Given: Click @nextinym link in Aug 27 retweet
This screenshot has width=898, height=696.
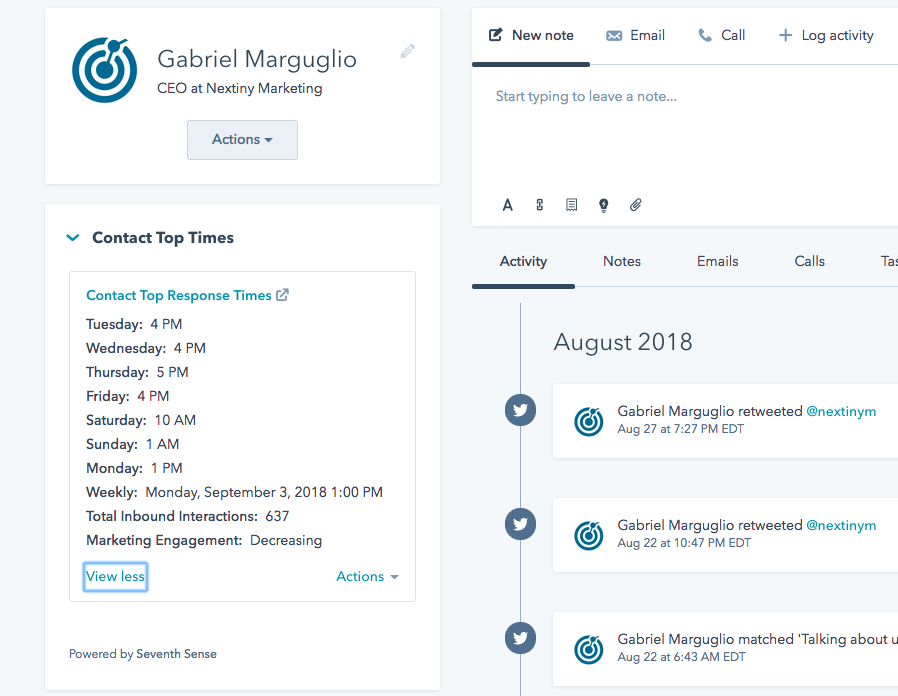Looking at the screenshot, I should 841,411.
